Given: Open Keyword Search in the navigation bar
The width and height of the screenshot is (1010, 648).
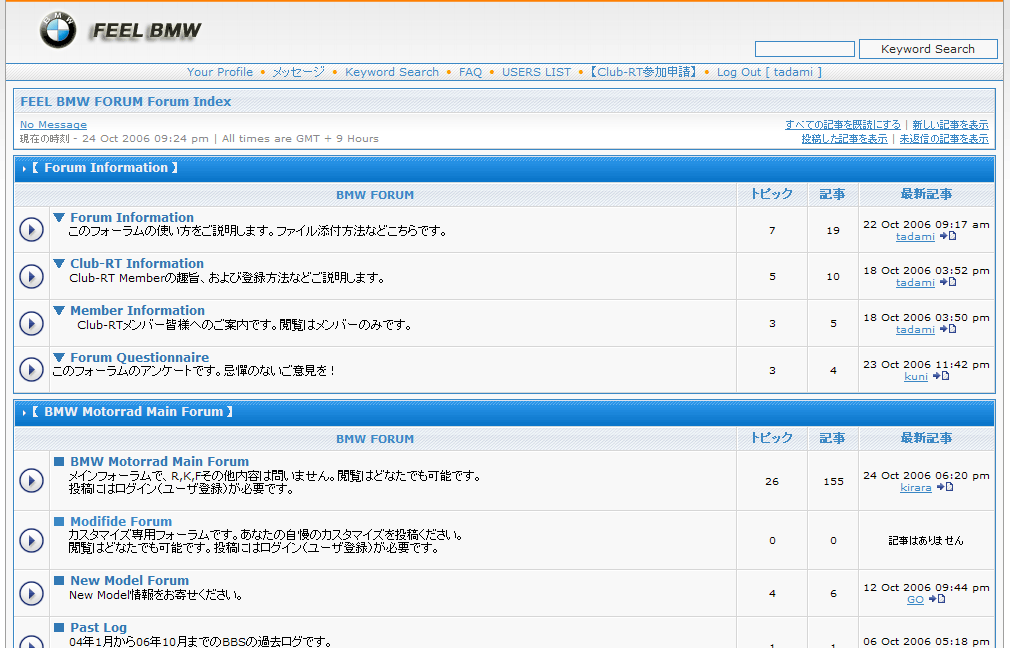Looking at the screenshot, I should point(392,72).
